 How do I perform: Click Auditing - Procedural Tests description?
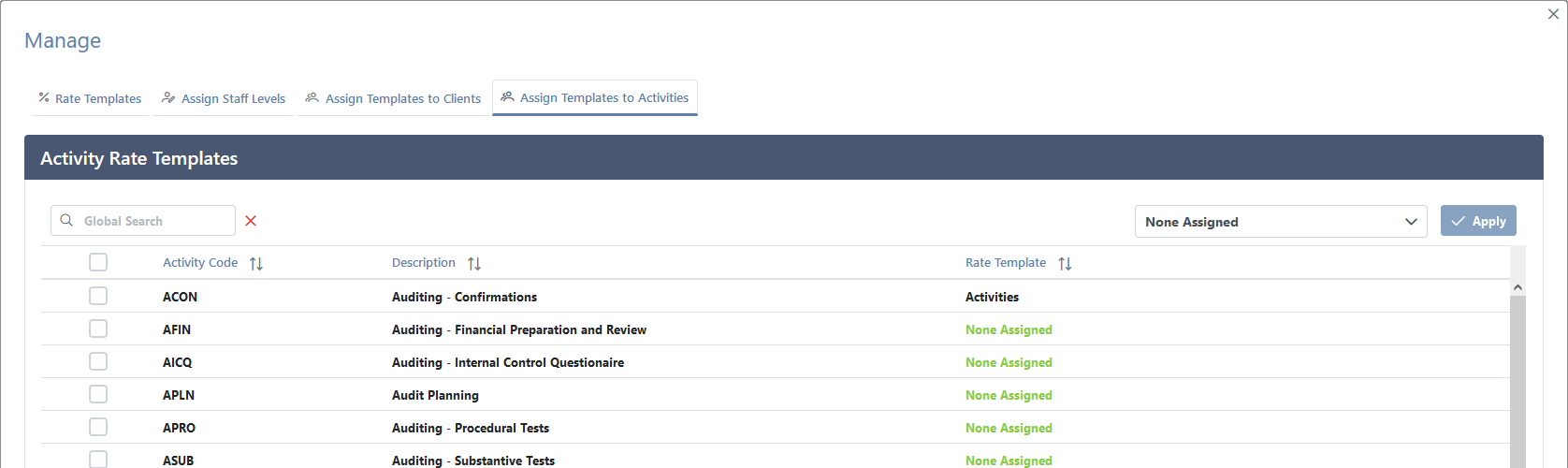[471, 428]
